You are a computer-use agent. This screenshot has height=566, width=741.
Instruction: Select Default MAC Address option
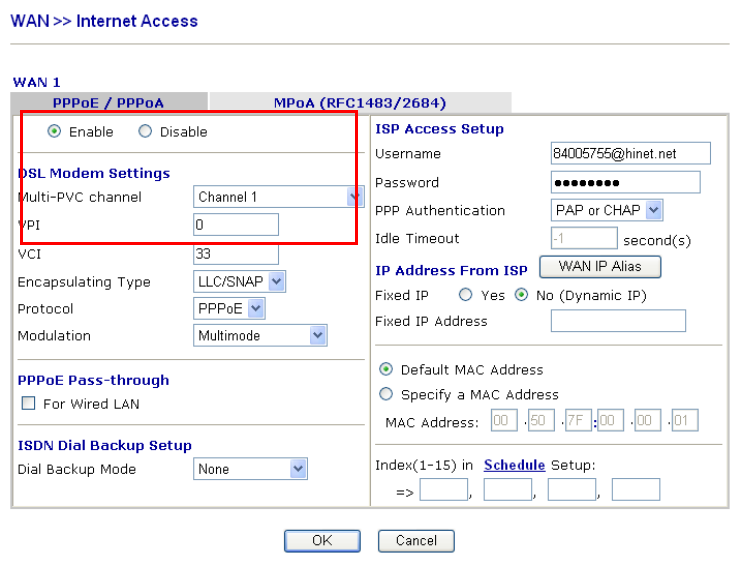pyautogui.click(x=385, y=370)
